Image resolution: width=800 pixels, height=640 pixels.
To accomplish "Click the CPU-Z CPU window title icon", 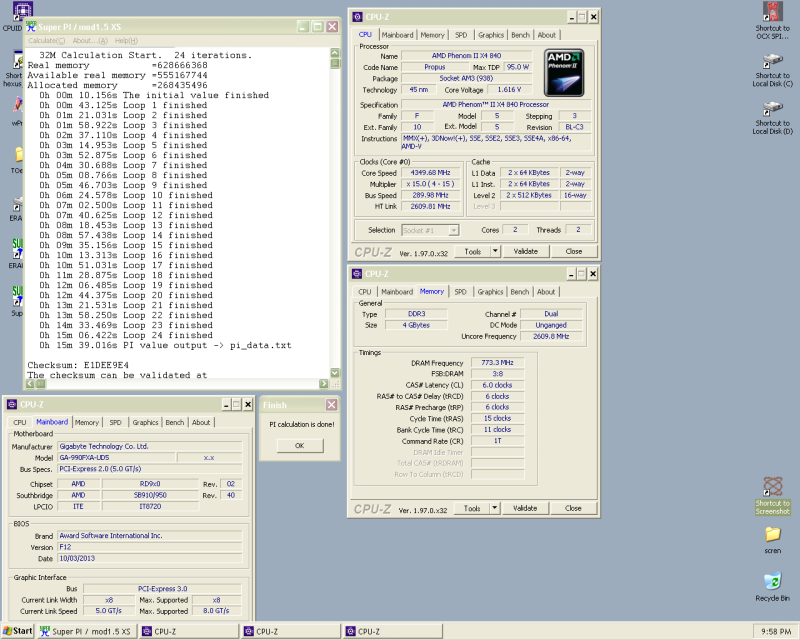I will coord(357,17).
